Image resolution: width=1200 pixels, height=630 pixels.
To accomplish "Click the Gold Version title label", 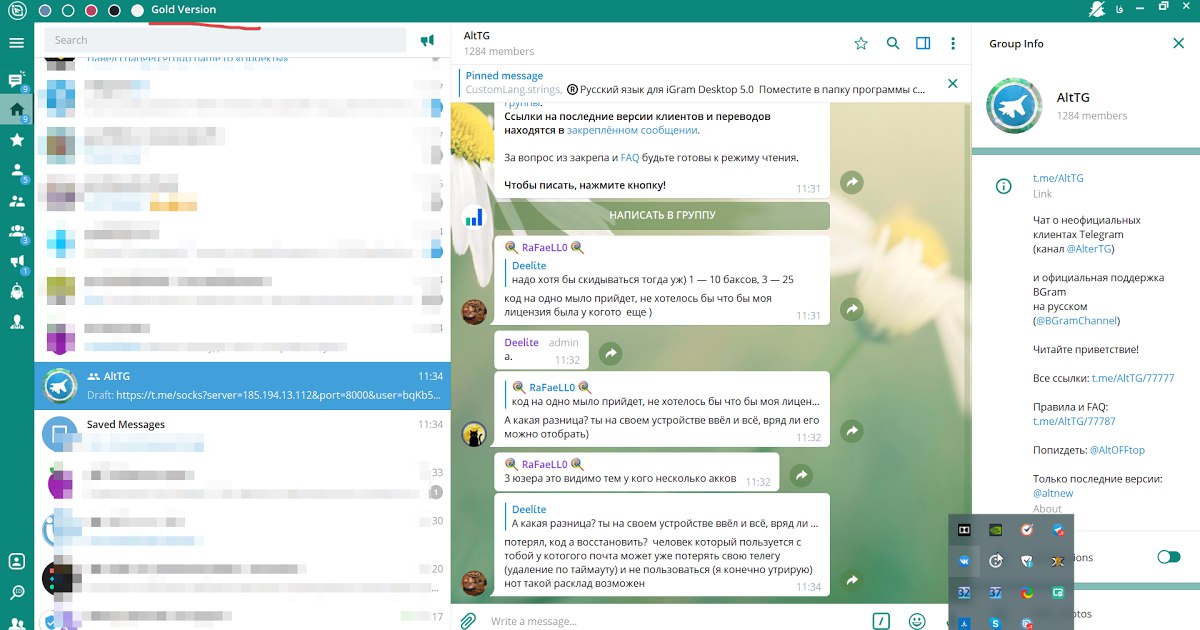I will [x=184, y=10].
